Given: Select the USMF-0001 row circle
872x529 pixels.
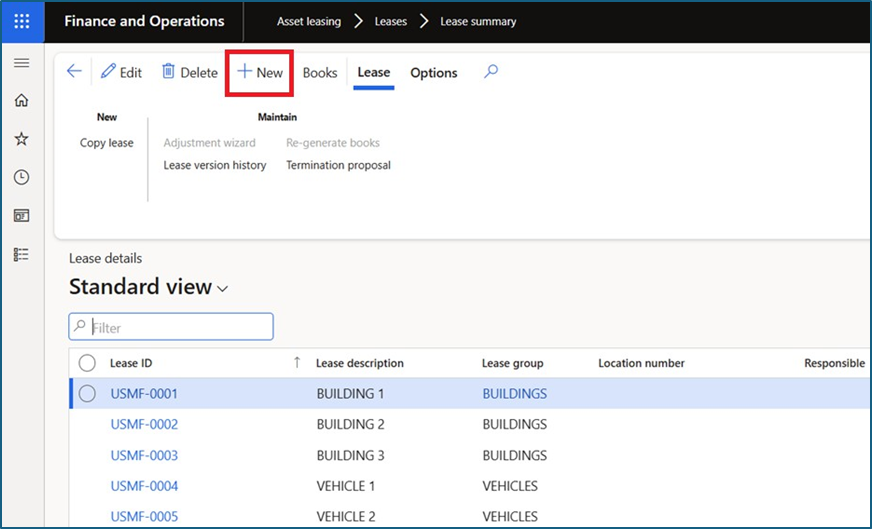Looking at the screenshot, I should pos(87,394).
